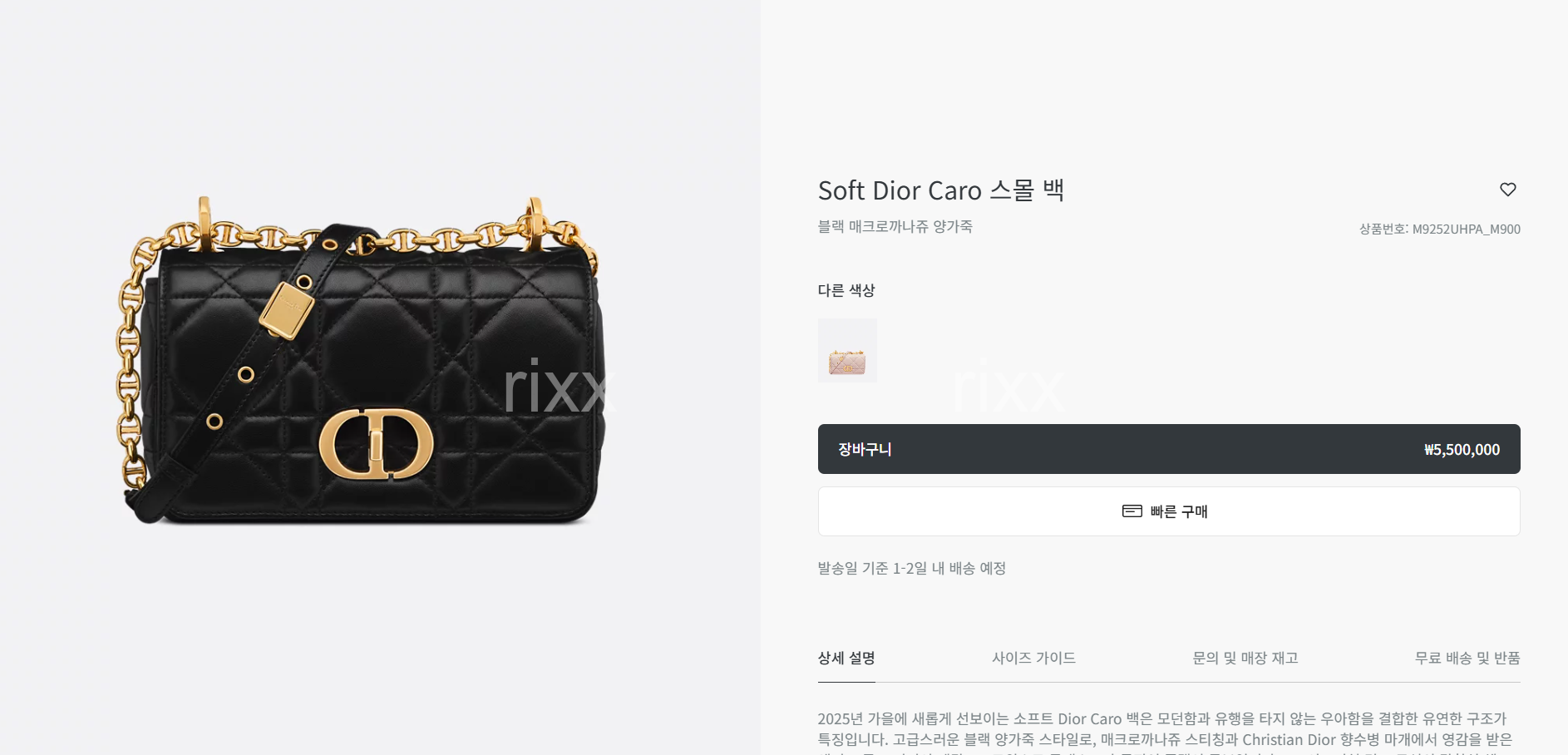Select the pink bag color thumbnail
This screenshot has width=1568, height=755.
coord(847,350)
